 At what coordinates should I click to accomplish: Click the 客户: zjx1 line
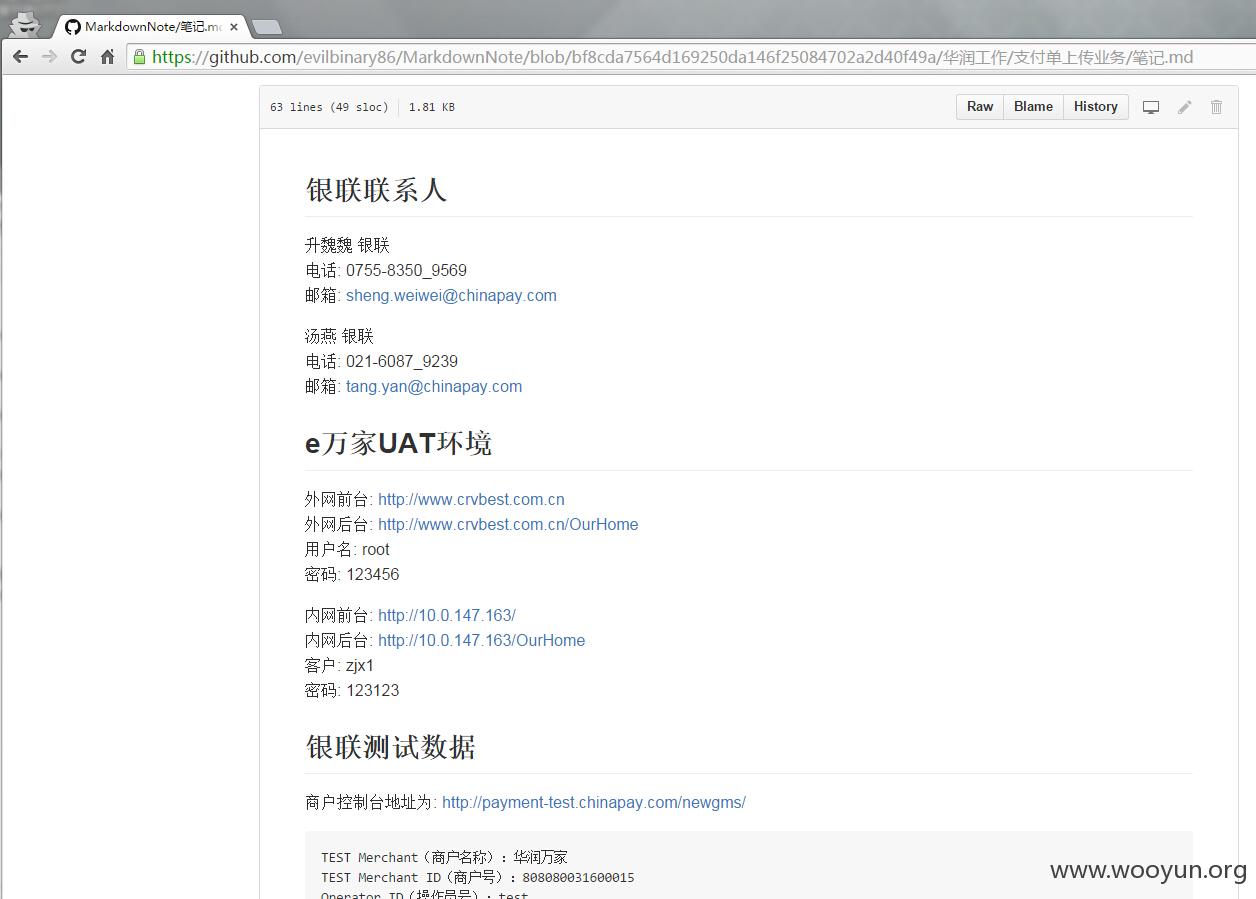pos(339,665)
